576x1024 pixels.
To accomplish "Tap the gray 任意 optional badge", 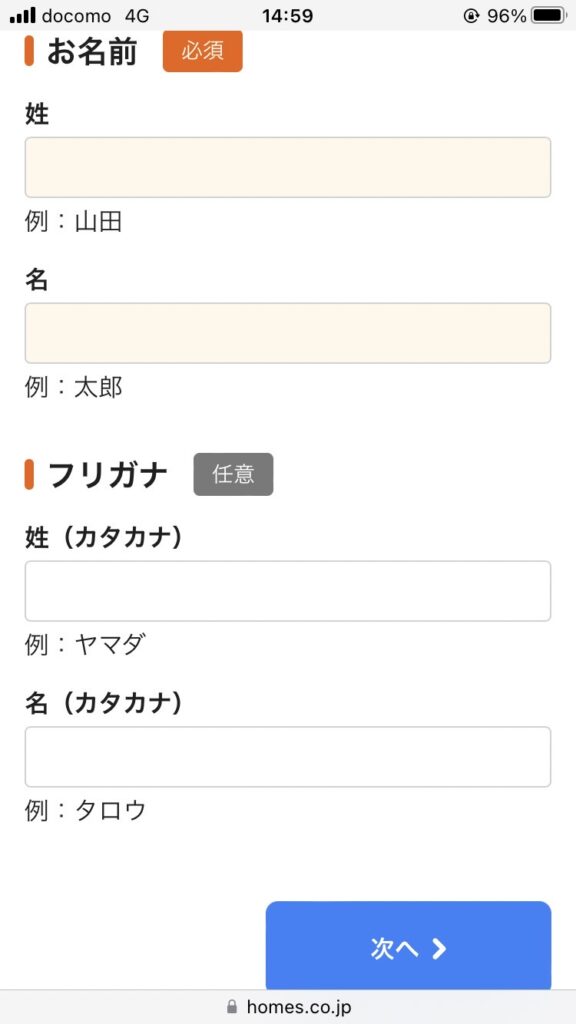I will coord(233,474).
